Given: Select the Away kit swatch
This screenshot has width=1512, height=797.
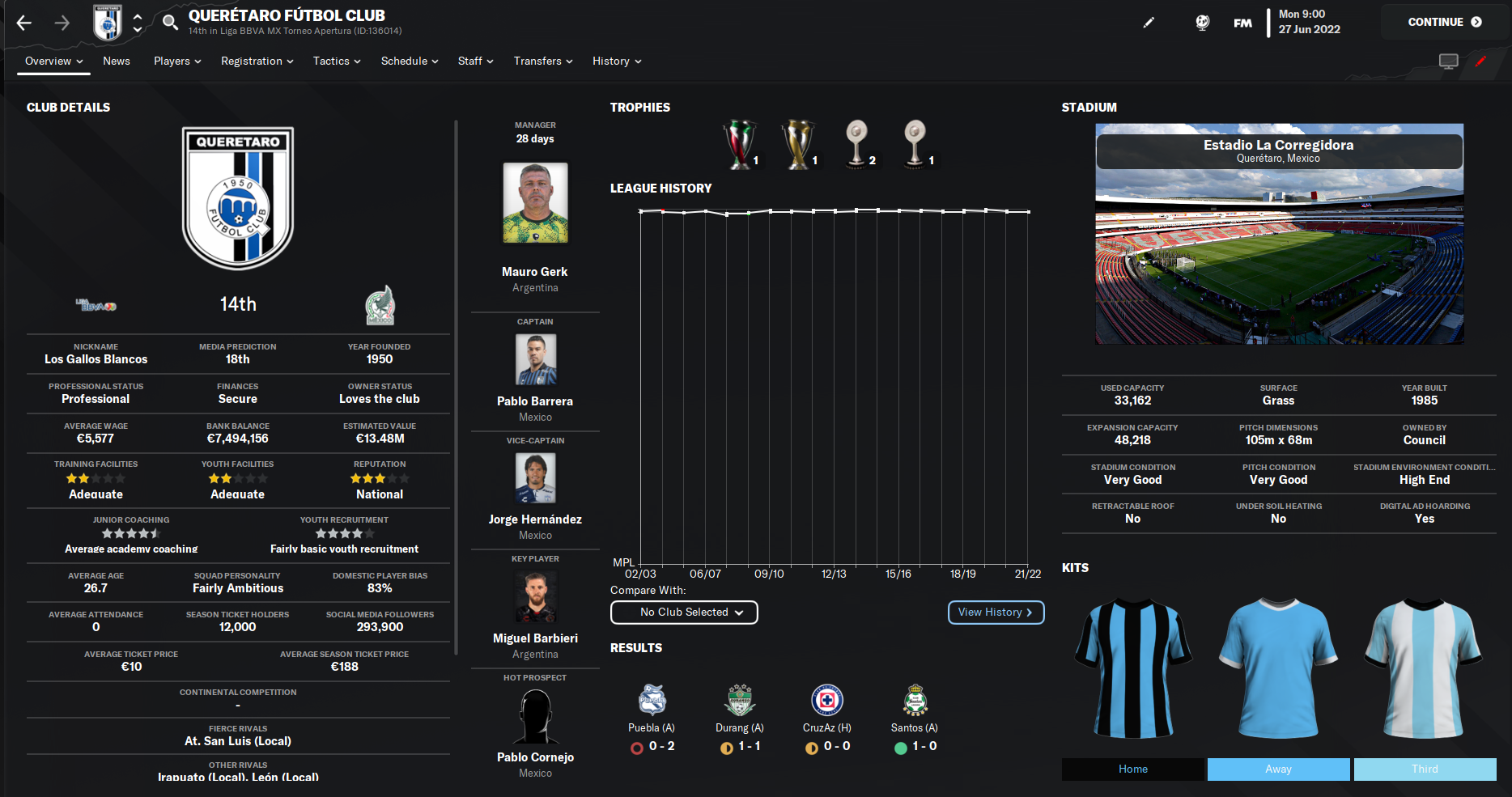Looking at the screenshot, I should pyautogui.click(x=1279, y=769).
